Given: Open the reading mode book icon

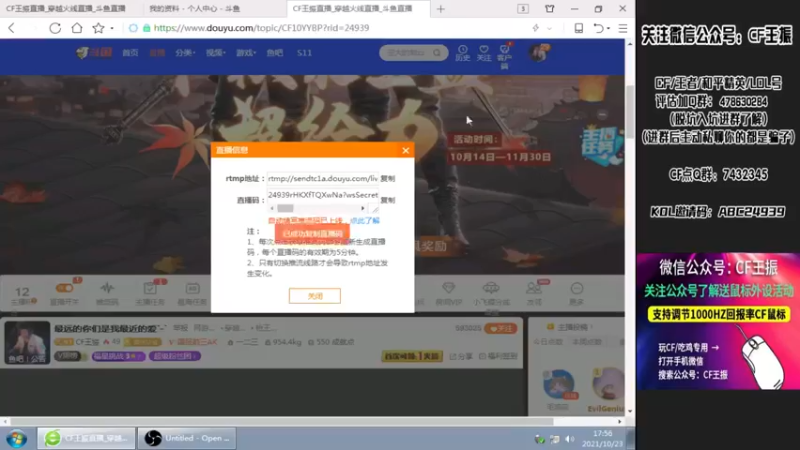Looking at the screenshot, I should (579, 28).
